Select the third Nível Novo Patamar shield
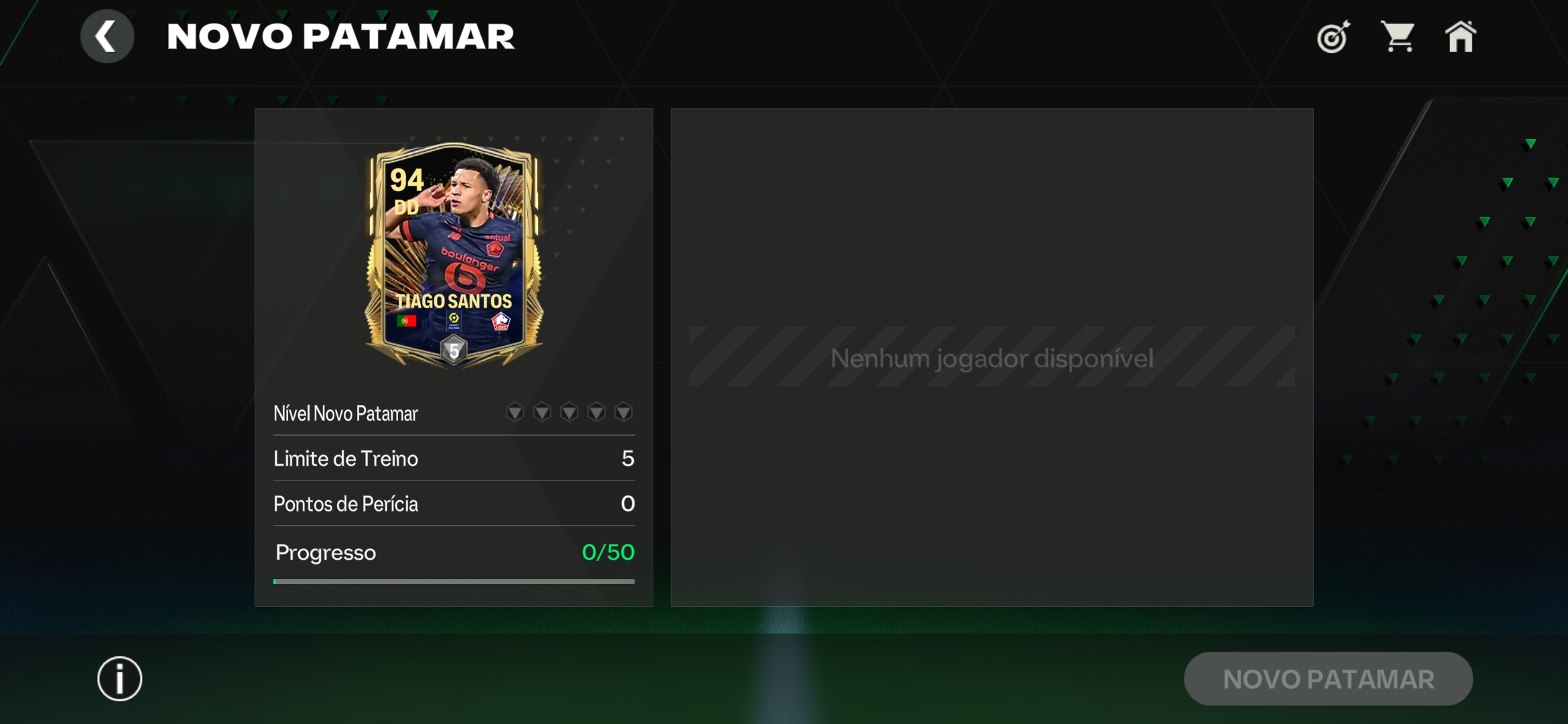1568x724 pixels. tap(569, 412)
